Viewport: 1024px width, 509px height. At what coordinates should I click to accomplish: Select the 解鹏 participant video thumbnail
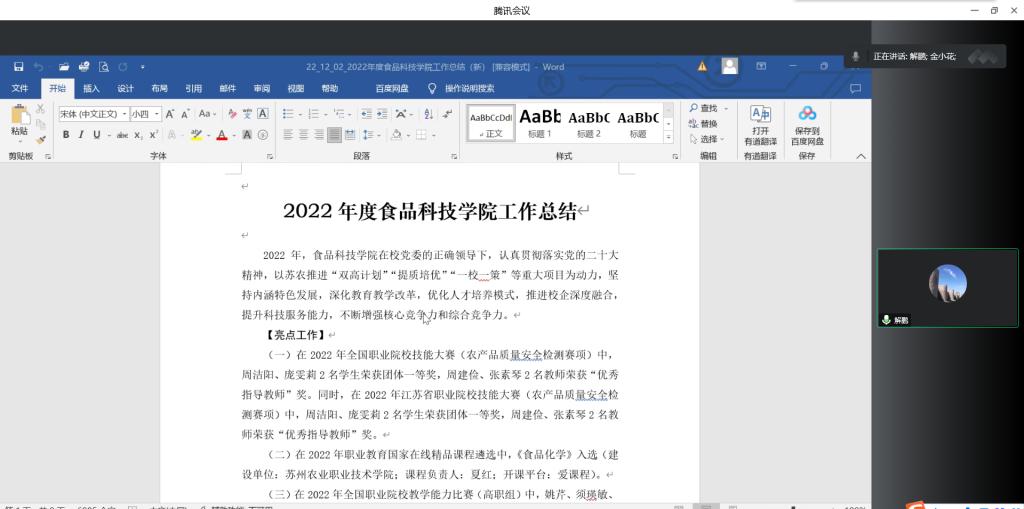coord(947,288)
